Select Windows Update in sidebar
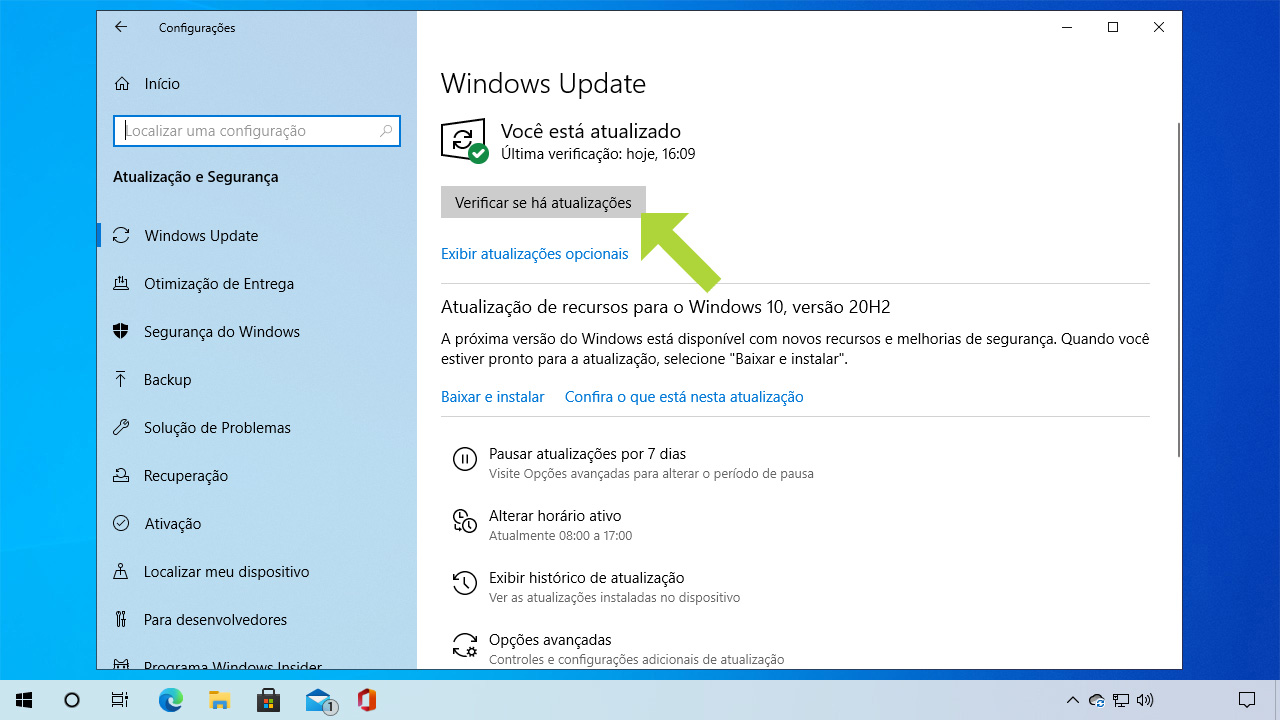This screenshot has width=1280, height=720. click(257, 236)
